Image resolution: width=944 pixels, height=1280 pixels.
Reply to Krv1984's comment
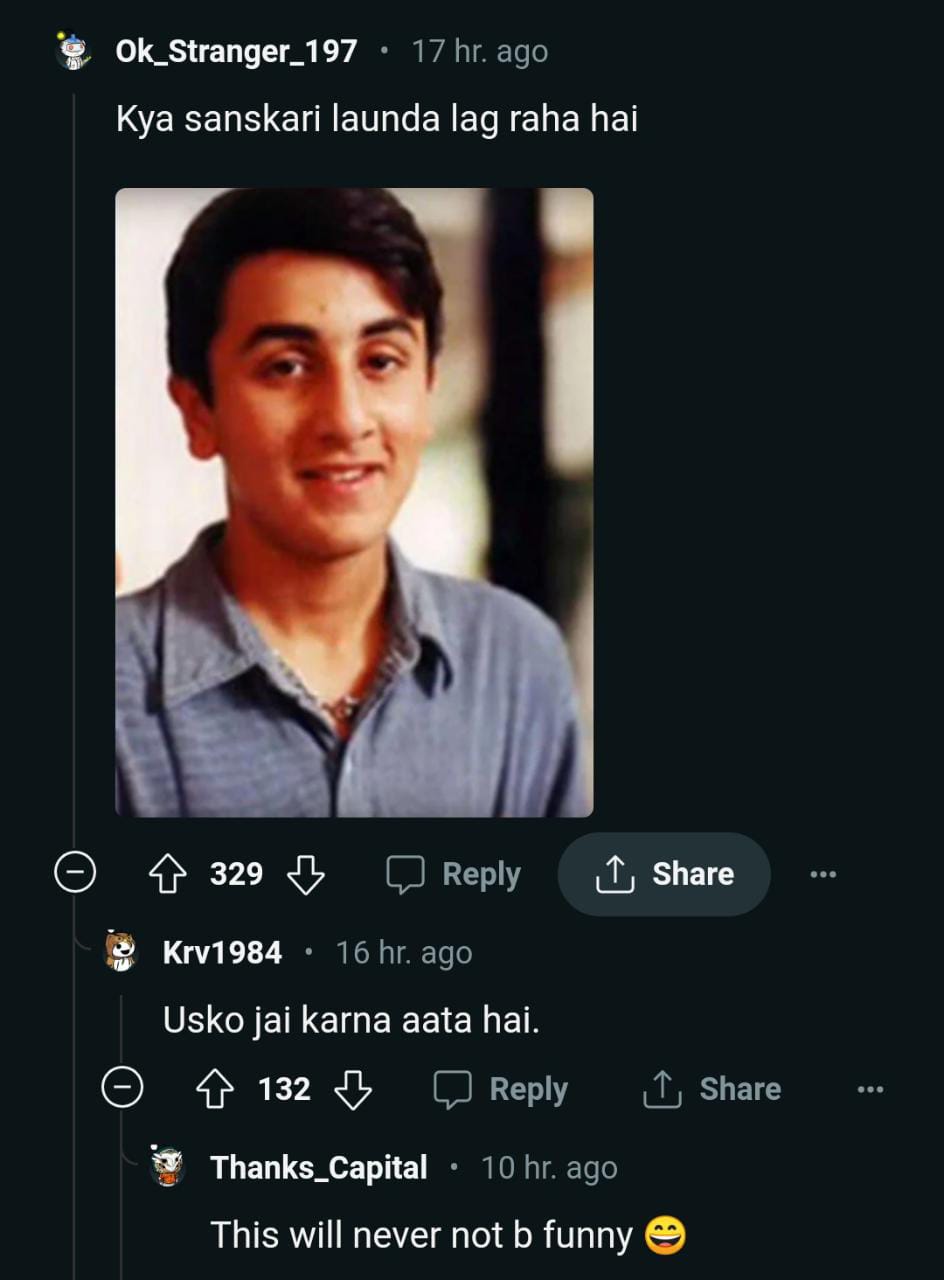501,1089
